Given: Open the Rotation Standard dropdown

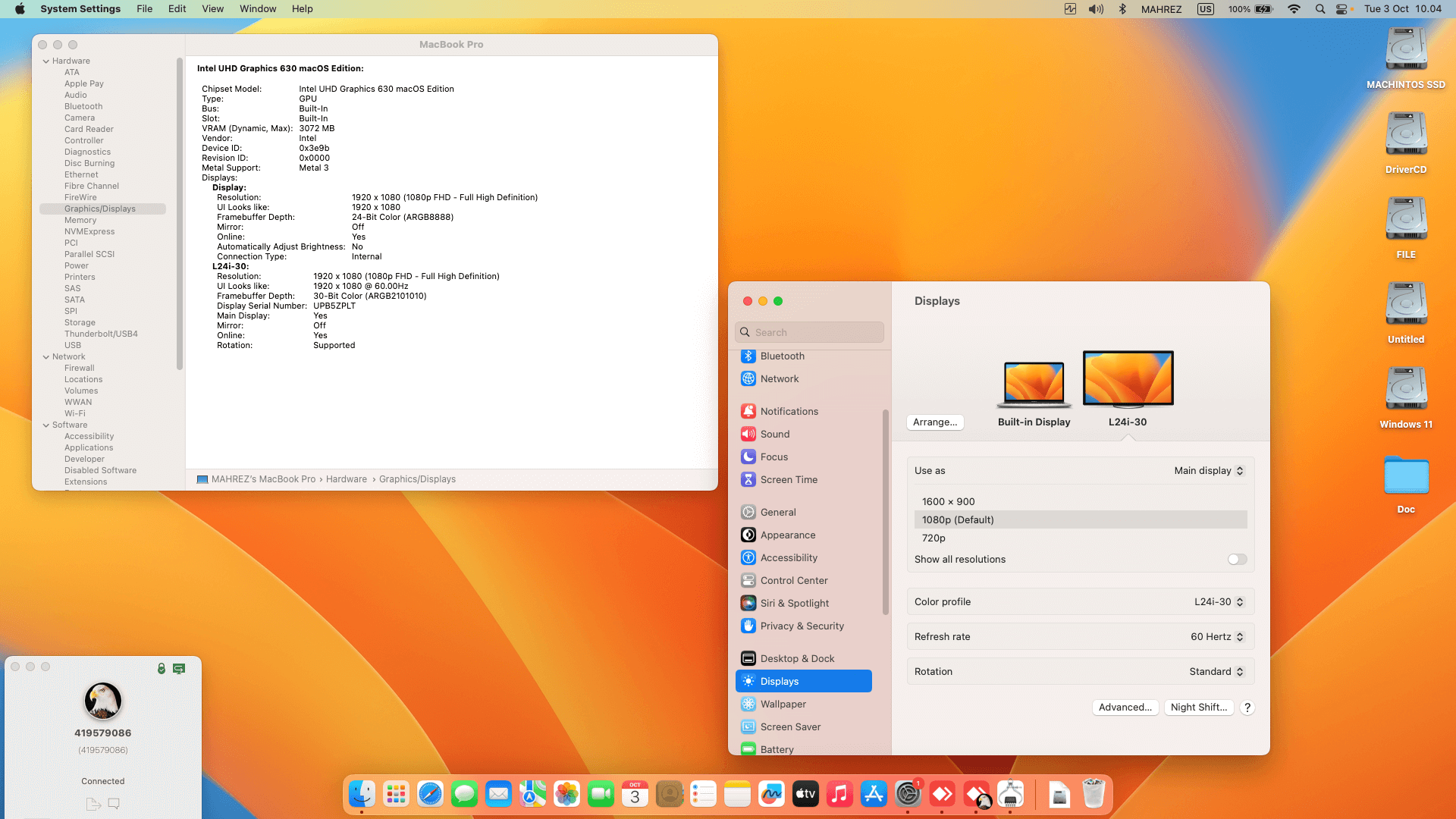Looking at the screenshot, I should click(x=1216, y=672).
